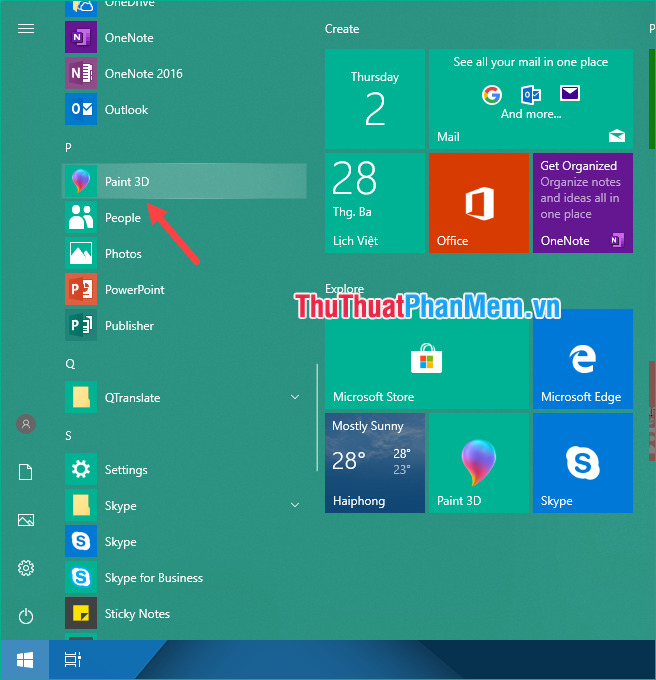Viewport: 656px width, 680px height.
Task: Open Skype for Business icon
Action: coord(81,577)
